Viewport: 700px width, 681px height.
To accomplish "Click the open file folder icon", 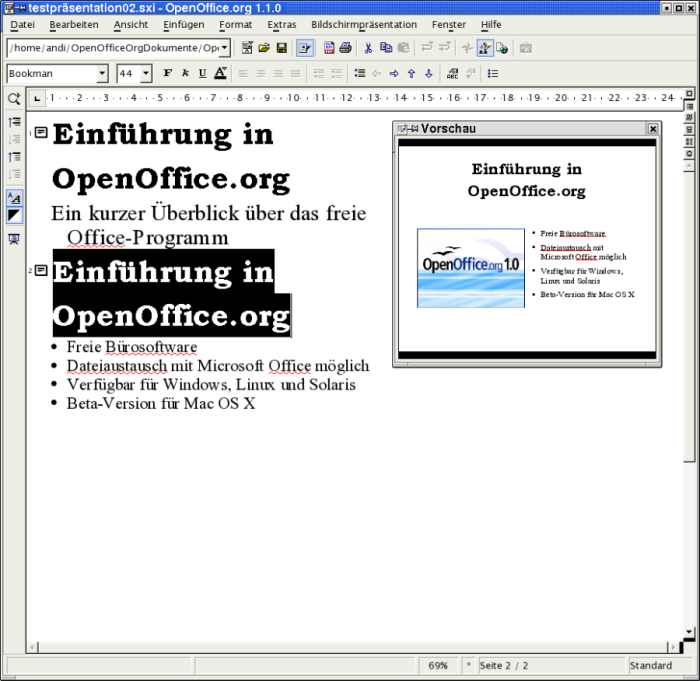I will [x=264, y=48].
